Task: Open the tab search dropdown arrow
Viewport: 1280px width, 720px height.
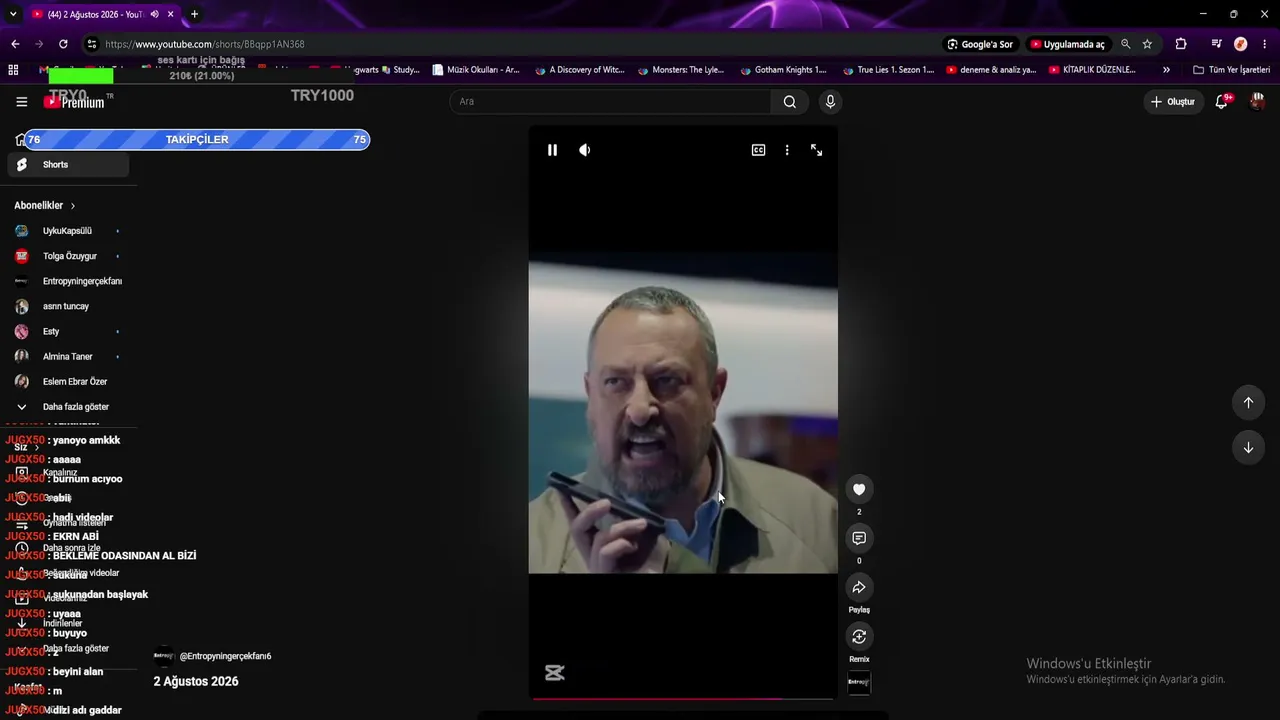Action: click(x=13, y=14)
